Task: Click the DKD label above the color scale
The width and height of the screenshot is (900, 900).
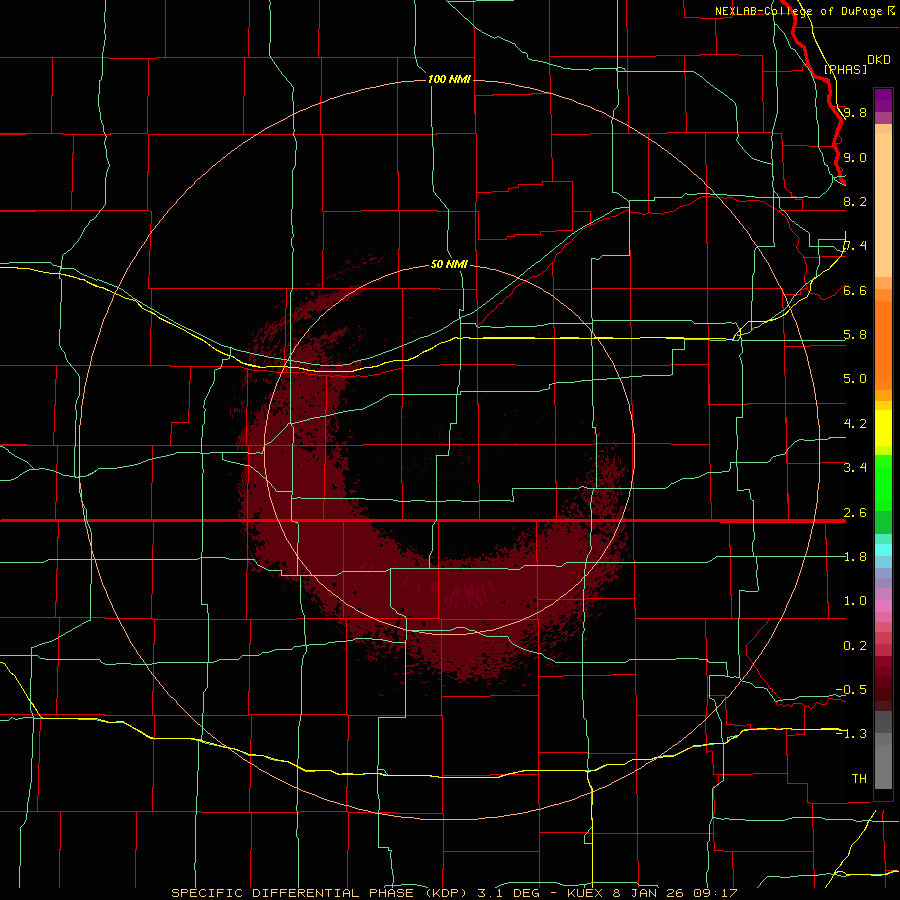Action: pos(879,59)
